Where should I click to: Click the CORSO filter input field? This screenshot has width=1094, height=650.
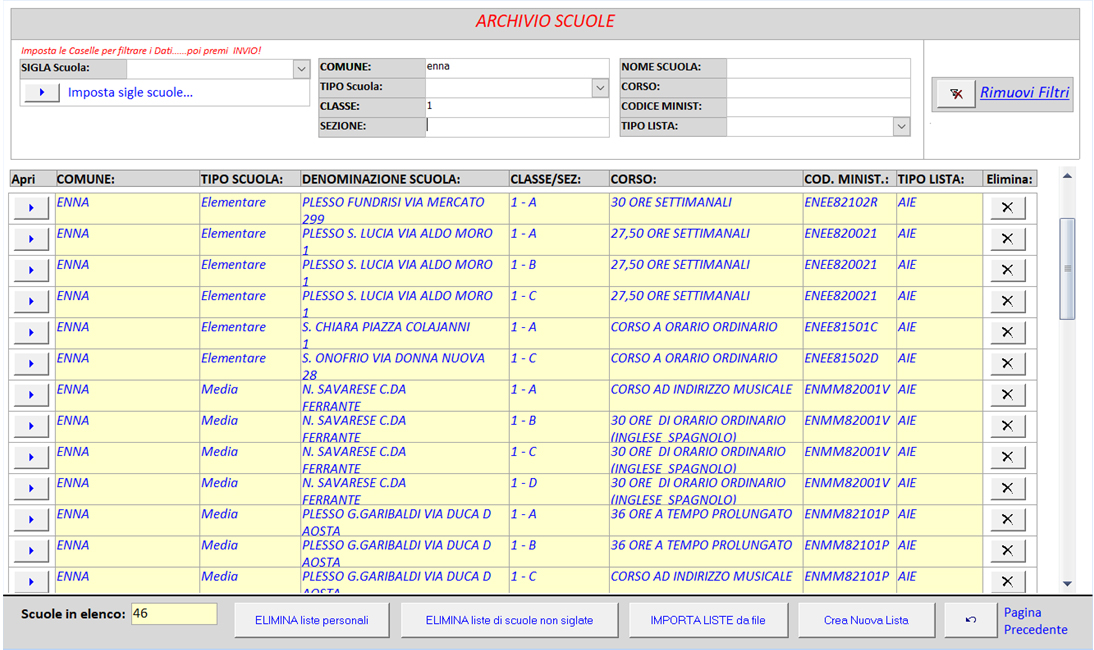pyautogui.click(x=818, y=87)
